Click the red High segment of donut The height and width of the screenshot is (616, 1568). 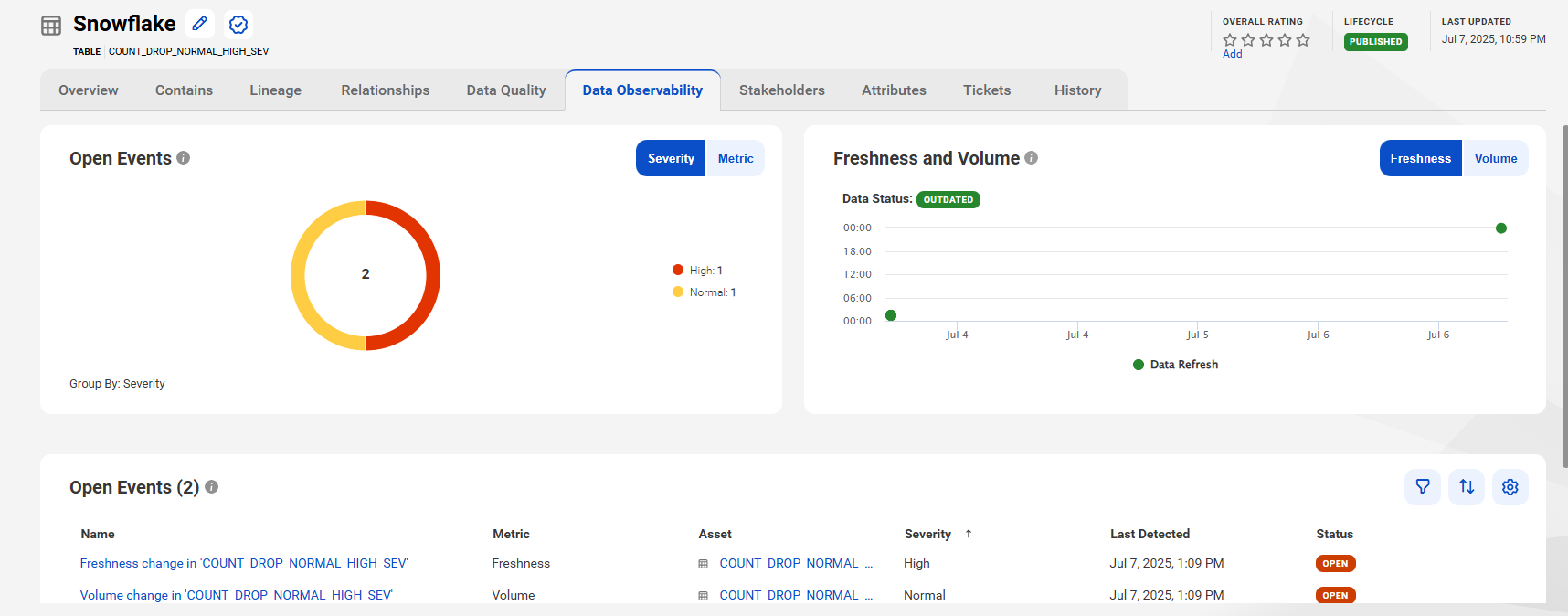click(x=433, y=275)
